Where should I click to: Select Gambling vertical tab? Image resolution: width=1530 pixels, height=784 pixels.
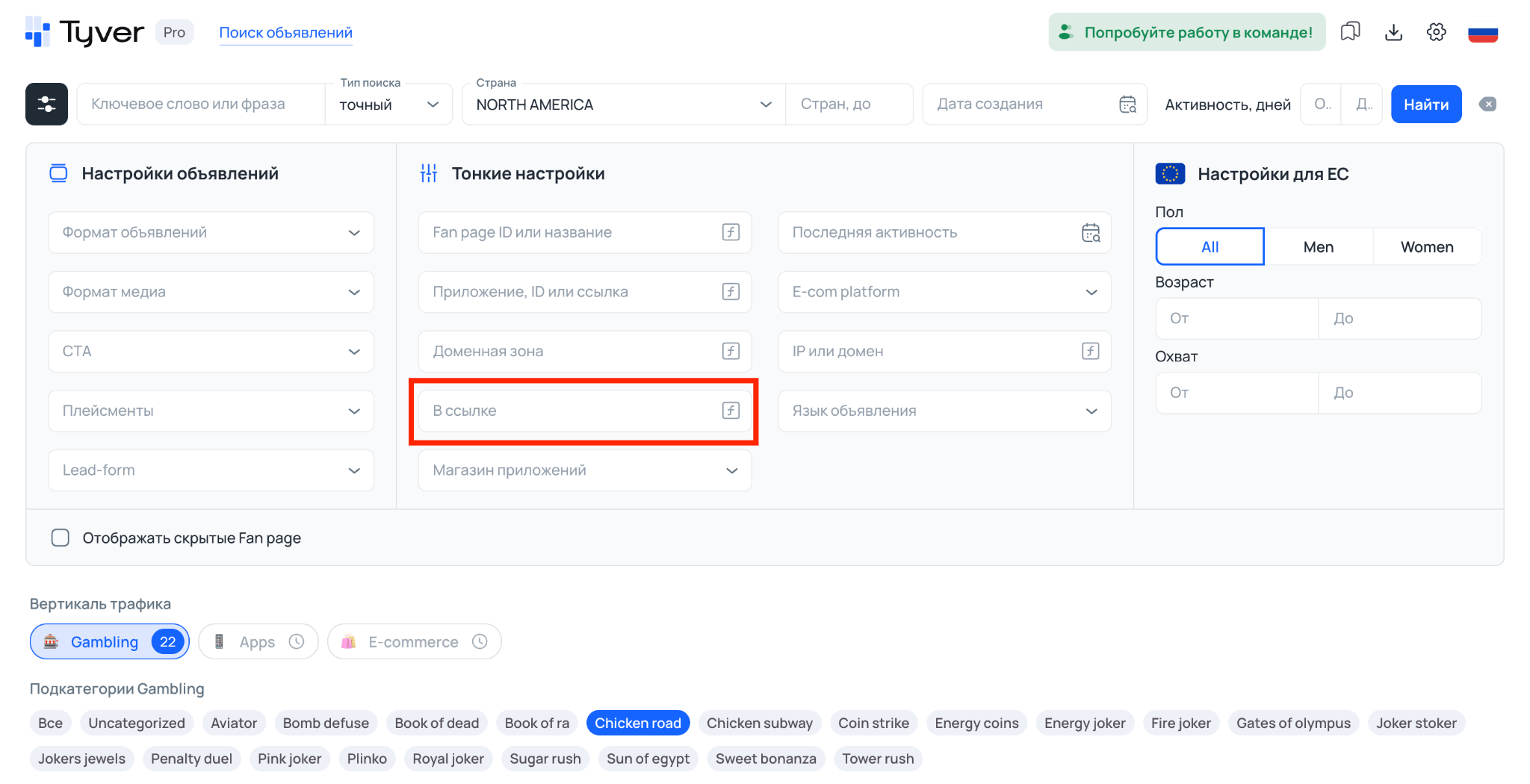(109, 641)
